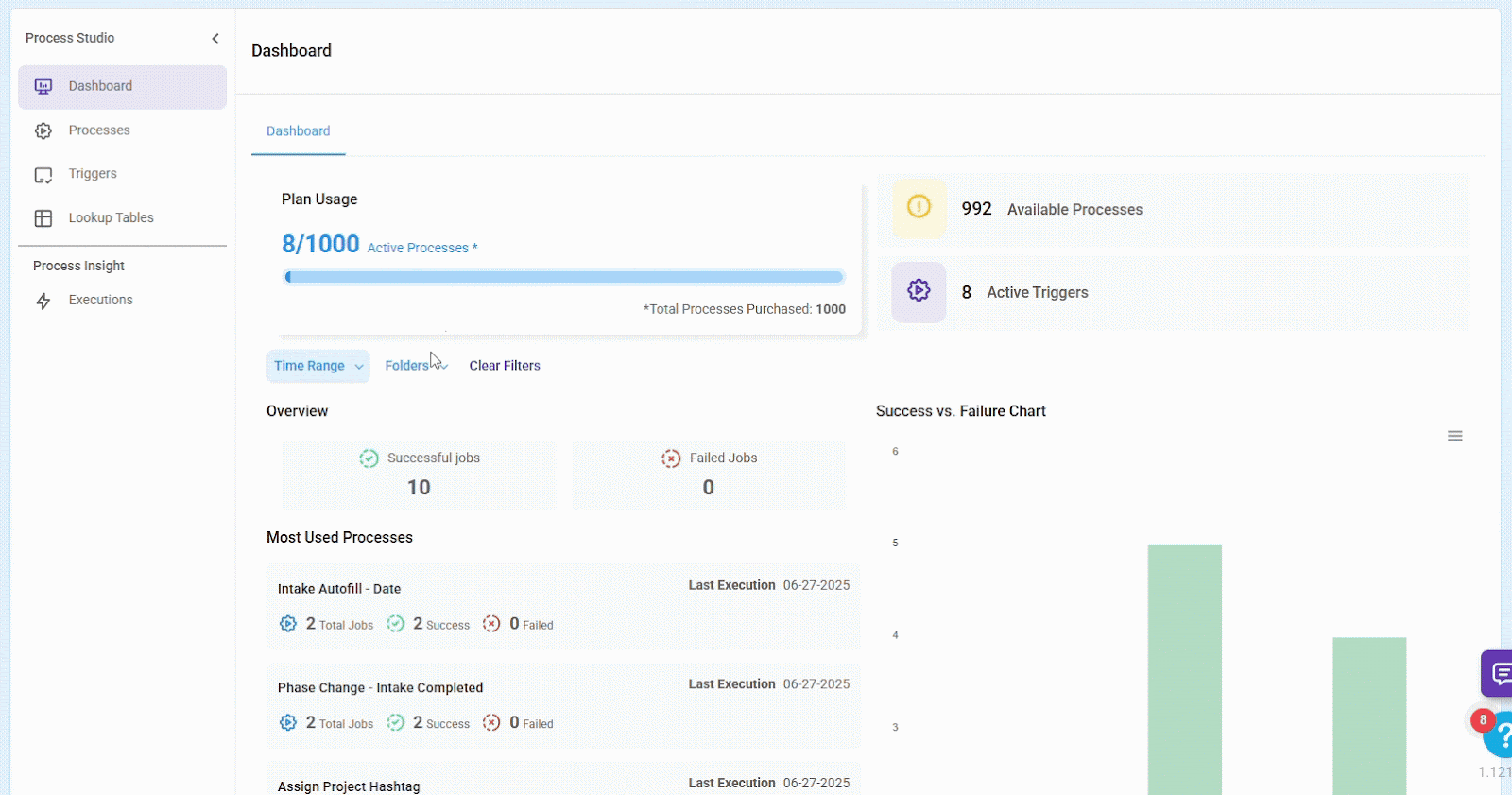The width and height of the screenshot is (1512, 795).
Task: Go to Processes in the sidebar
Action: [x=99, y=130]
